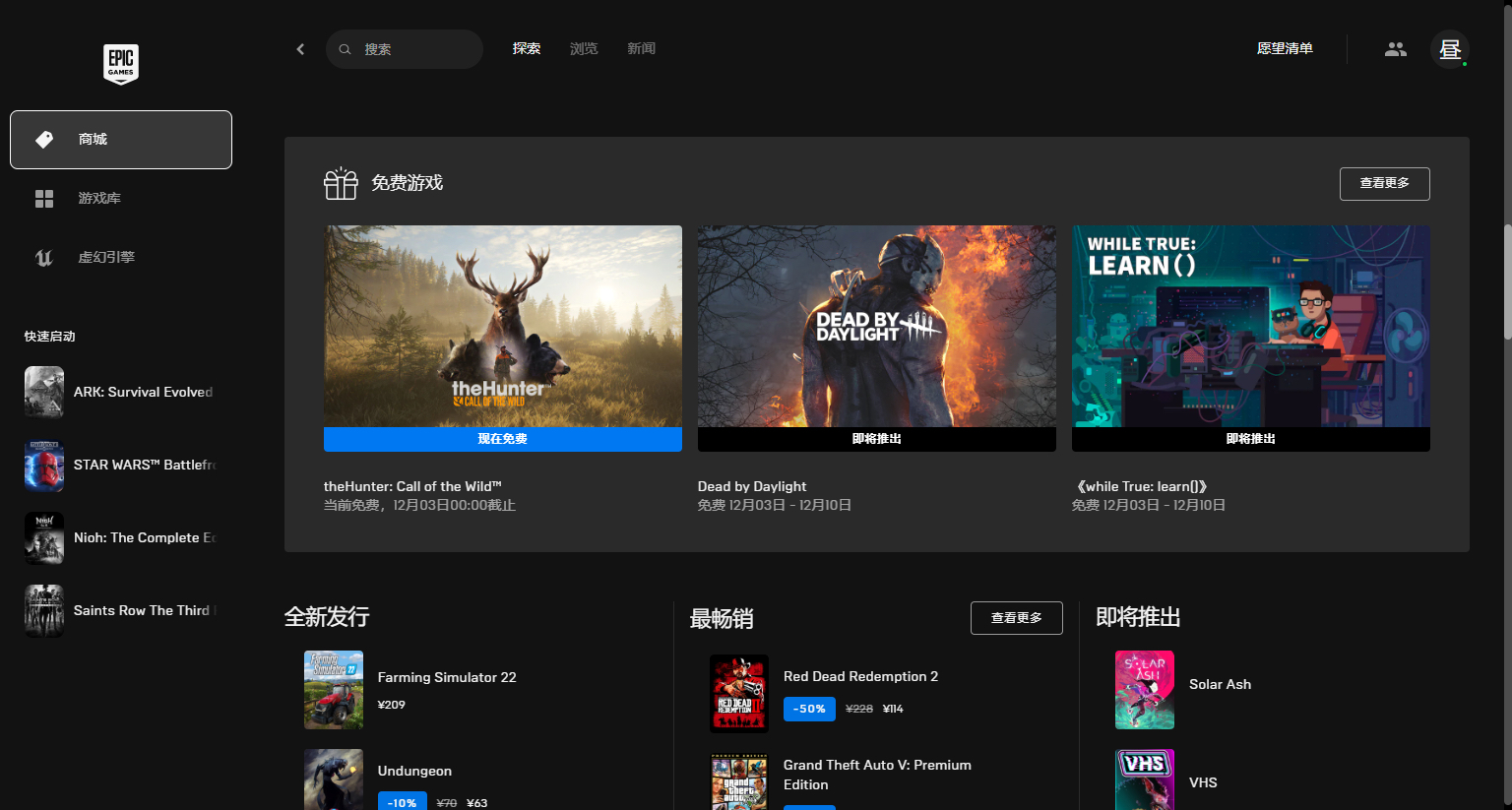Image resolution: width=1512 pixels, height=810 pixels.
Task: Open the Dead by Daylight artwork
Action: (877, 326)
